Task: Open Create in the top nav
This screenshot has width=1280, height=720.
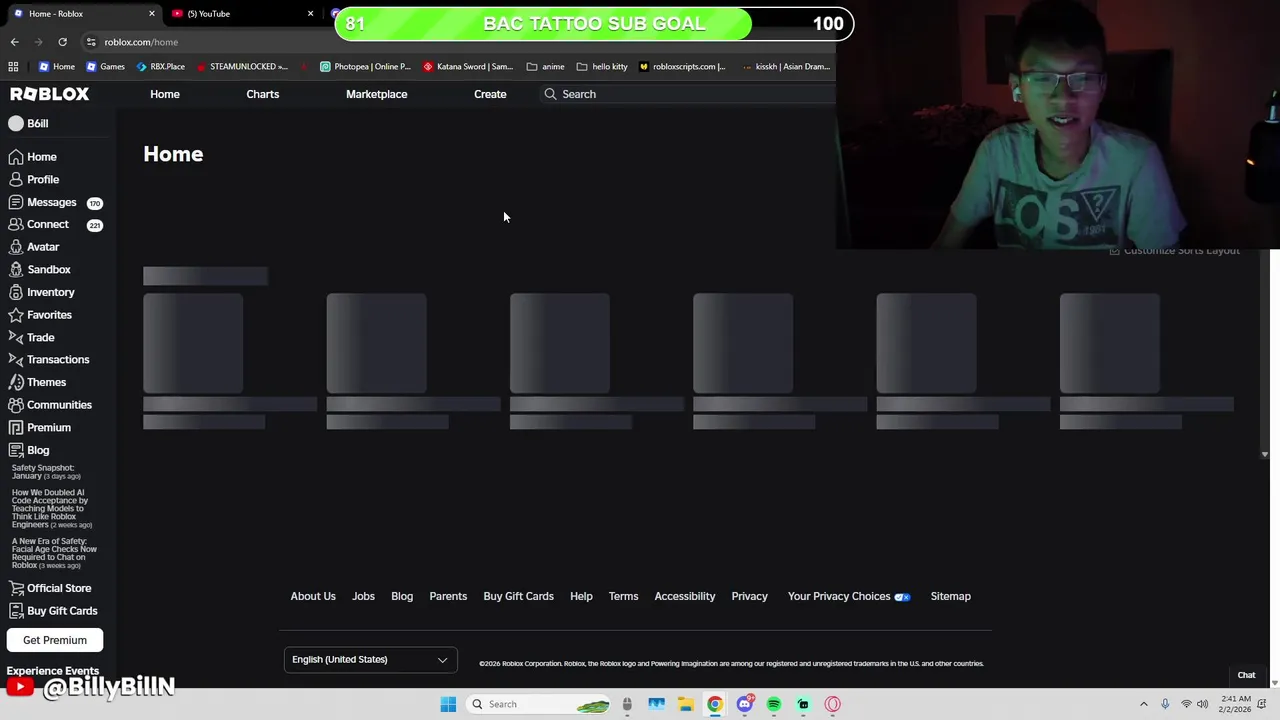Action: point(490,94)
